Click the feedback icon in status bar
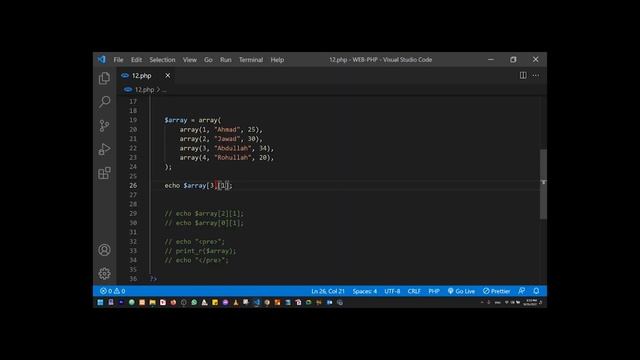The width and height of the screenshot is (640, 360). (522, 291)
